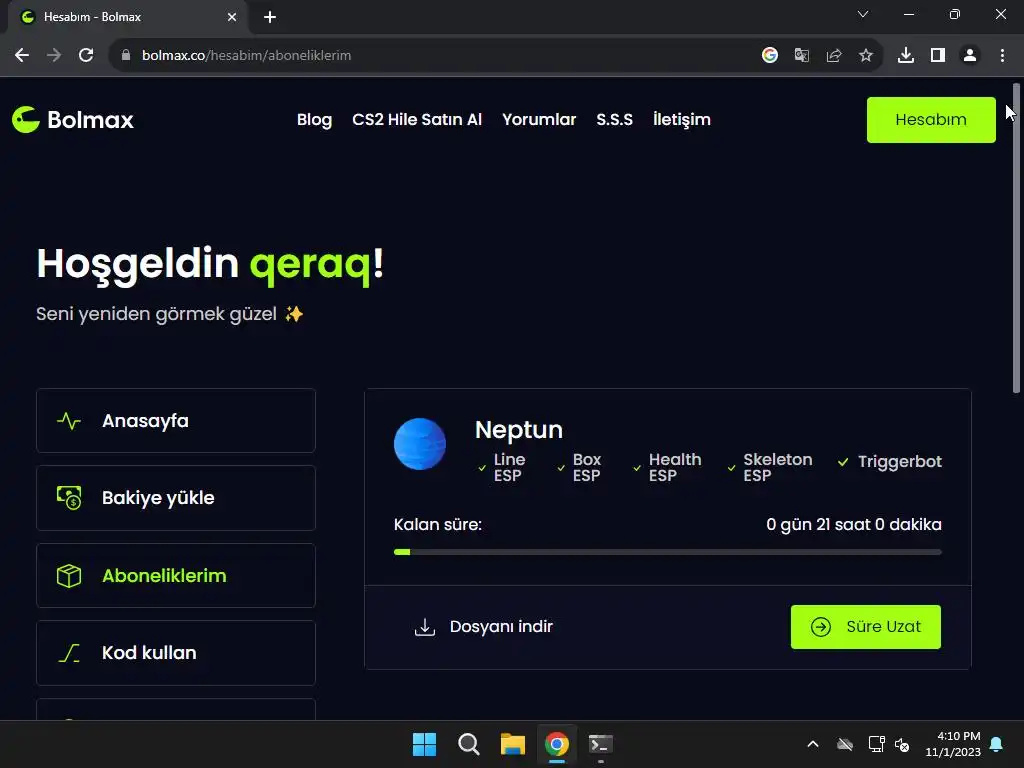Select Anasayfa in the sidebar
This screenshot has width=1024, height=768.
pos(176,421)
